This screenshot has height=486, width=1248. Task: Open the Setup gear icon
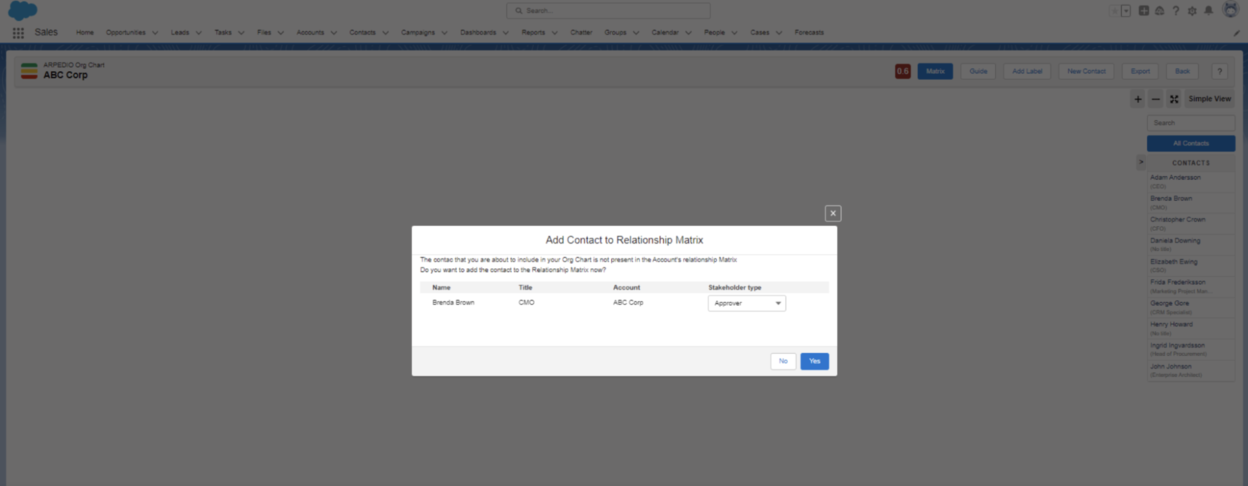[1192, 11]
